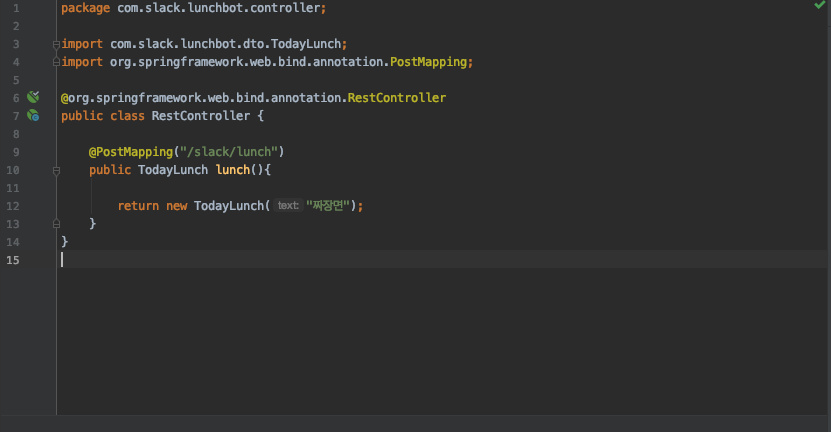Place the caret on empty line 15
The height and width of the screenshot is (432, 831).
(x=443, y=259)
